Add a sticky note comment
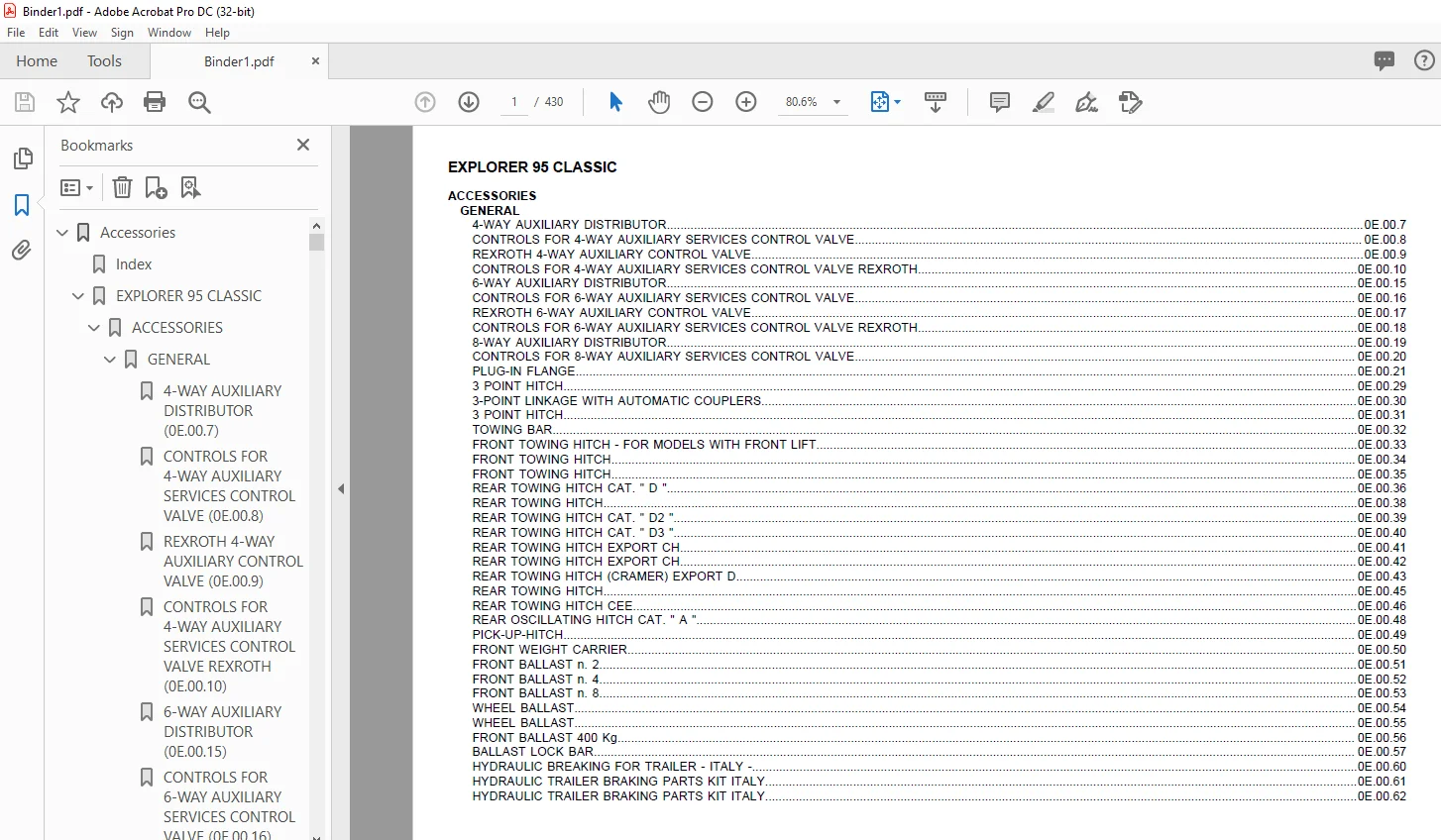Screen dimensions: 1441x840 click(x=1000, y=102)
